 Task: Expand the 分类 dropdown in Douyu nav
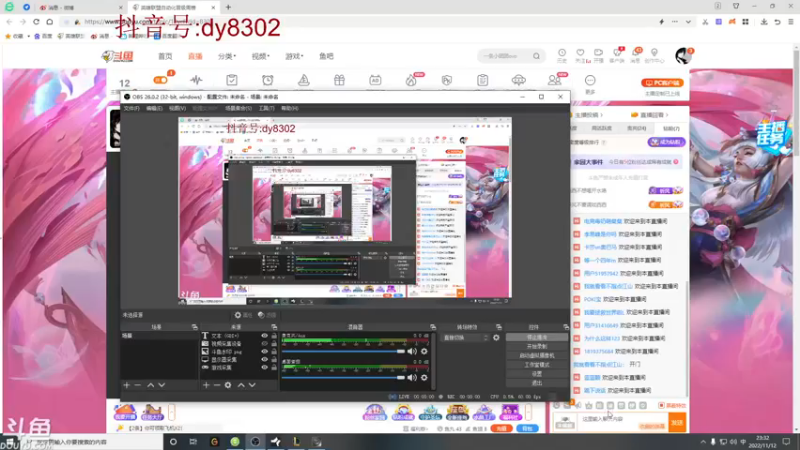point(227,56)
